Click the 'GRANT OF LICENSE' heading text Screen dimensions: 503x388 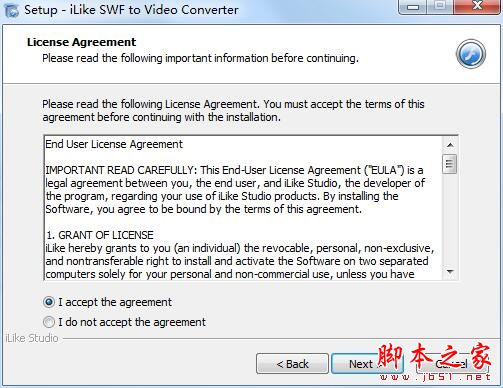pyautogui.click(x=106, y=235)
